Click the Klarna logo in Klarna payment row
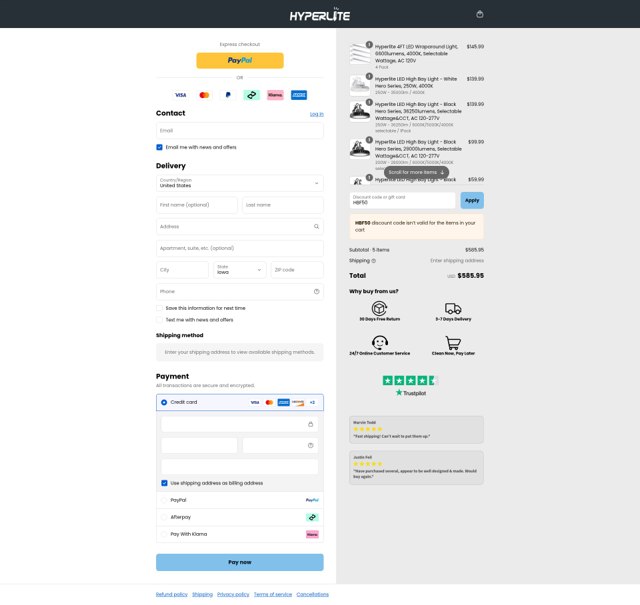Image resolution: width=640 pixels, height=605 pixels. (312, 534)
